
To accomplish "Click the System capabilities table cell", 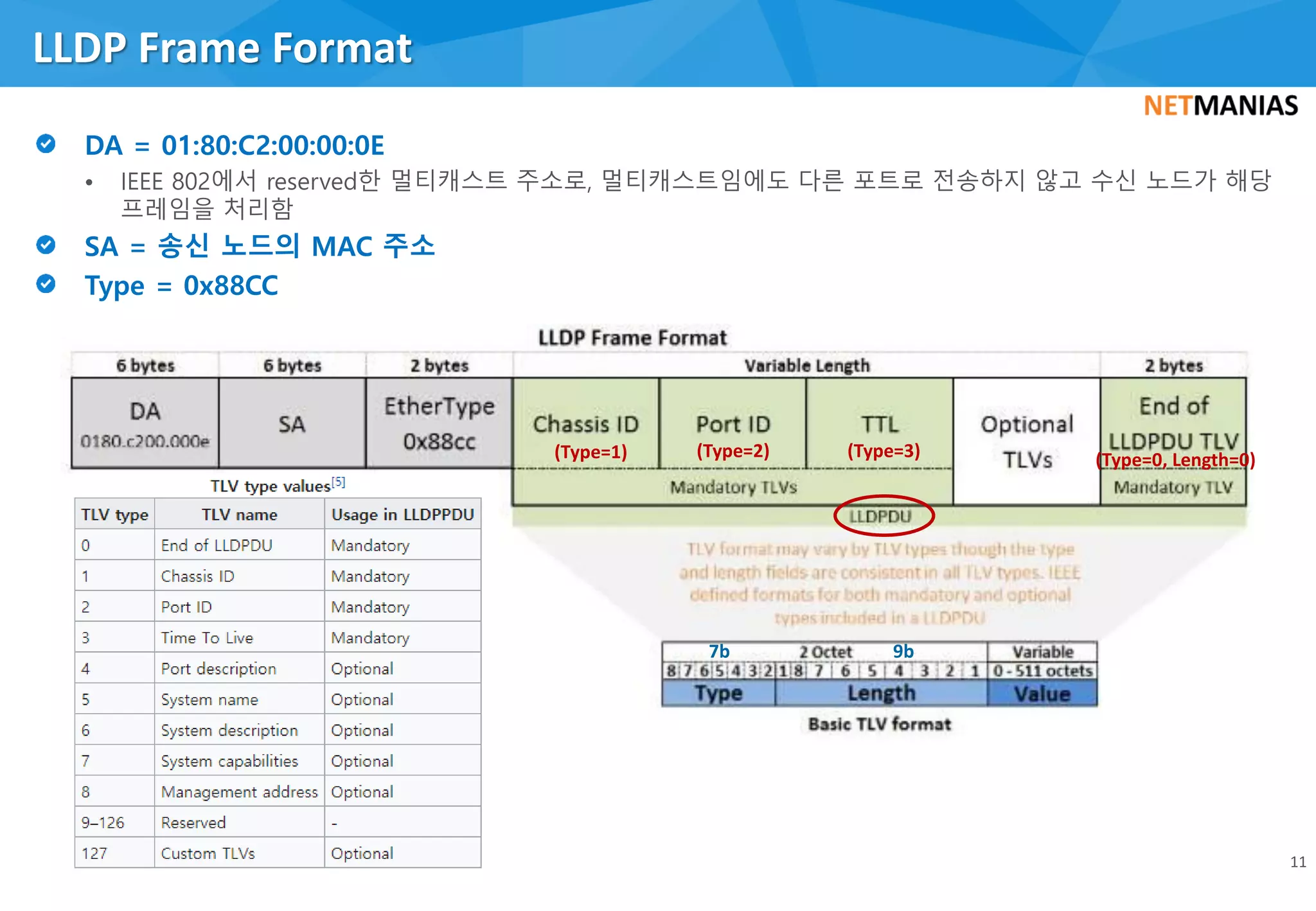I will coord(240,761).
